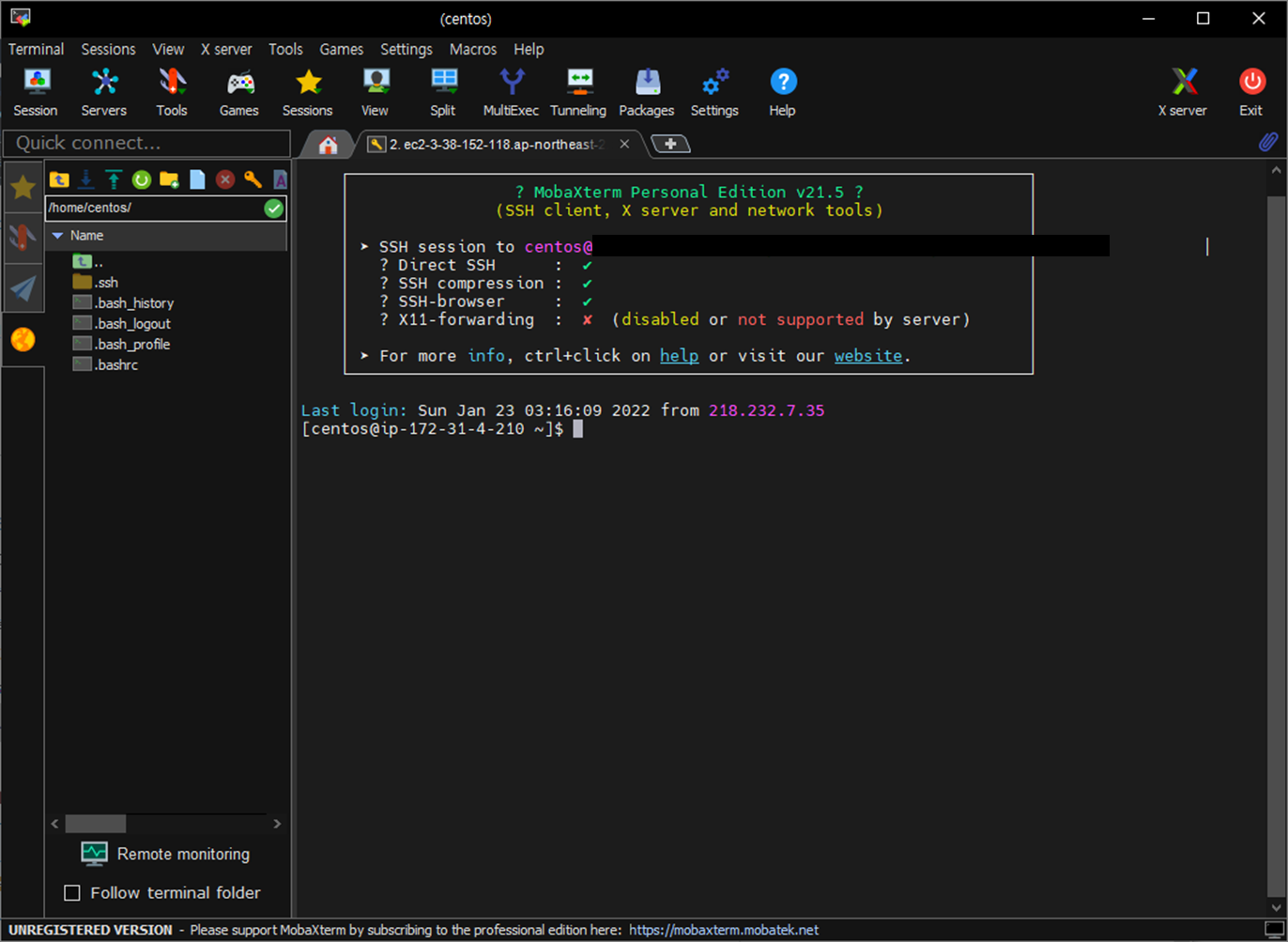This screenshot has width=1288, height=942.
Task: Open the Macros menu
Action: [x=473, y=49]
